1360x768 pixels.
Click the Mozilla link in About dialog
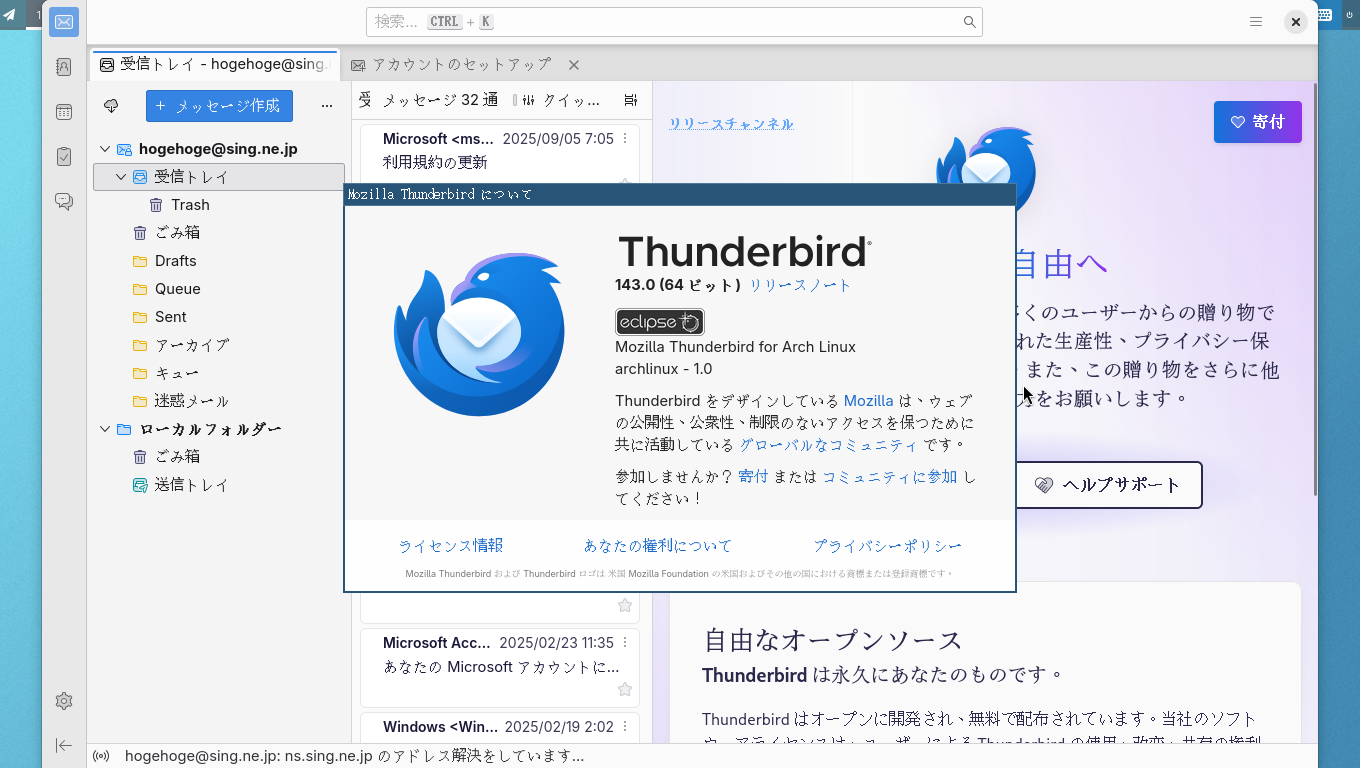pos(868,401)
